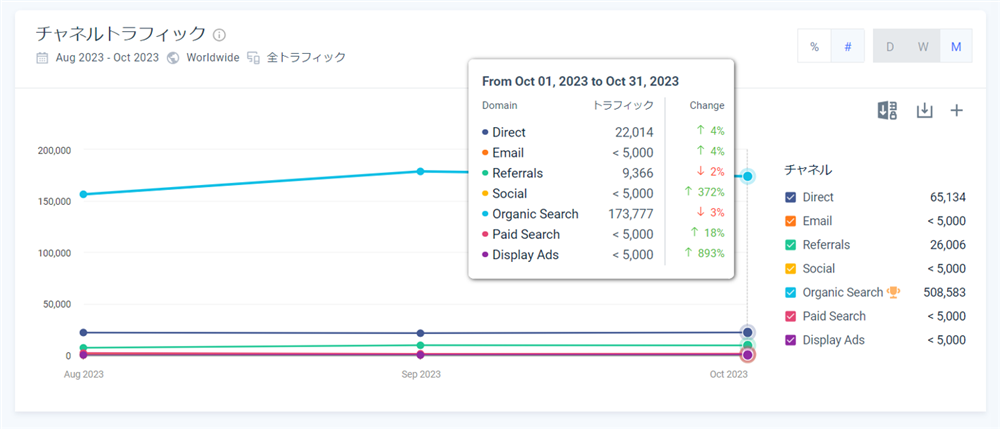1000x429 pixels.
Task: Click the Organic Search Sep 2023 data point
Action: [x=420, y=171]
